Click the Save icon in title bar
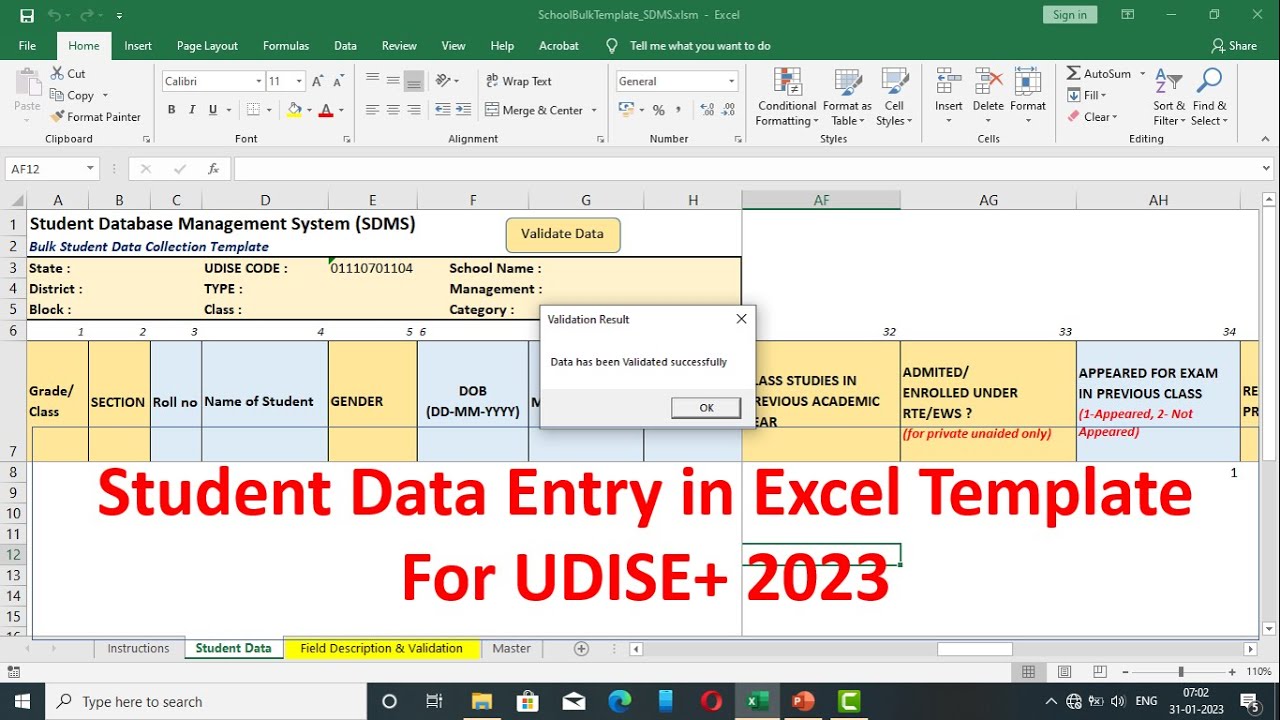1280x720 pixels. point(27,16)
